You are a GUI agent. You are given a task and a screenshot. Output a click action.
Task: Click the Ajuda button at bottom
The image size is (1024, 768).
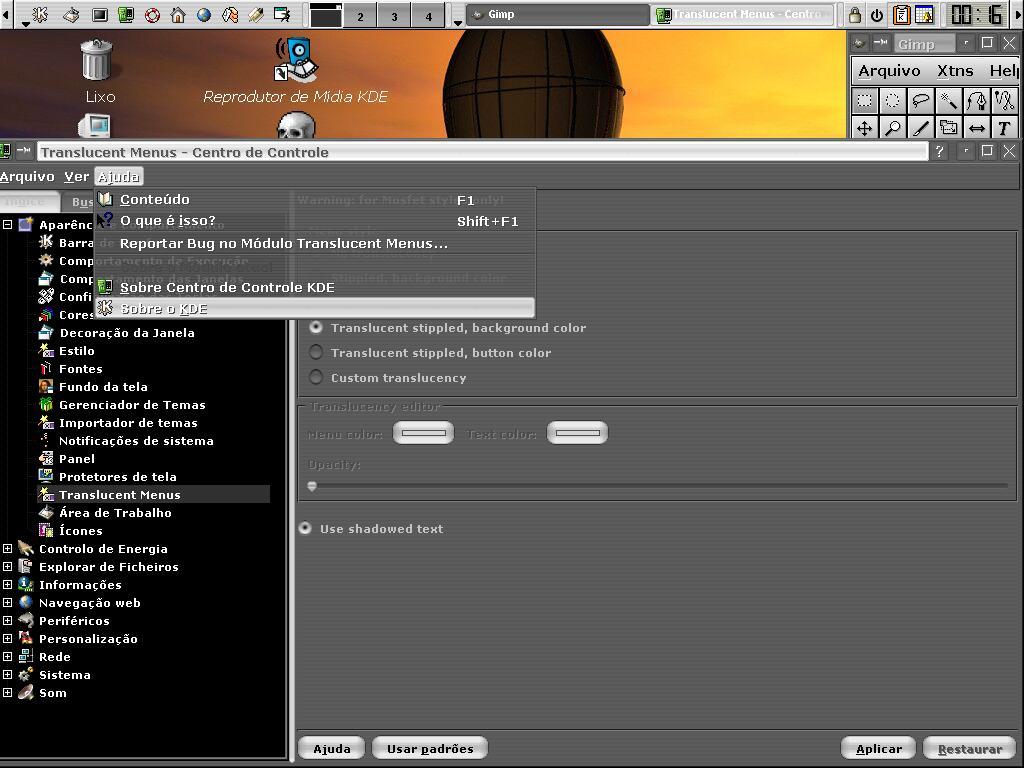point(332,748)
